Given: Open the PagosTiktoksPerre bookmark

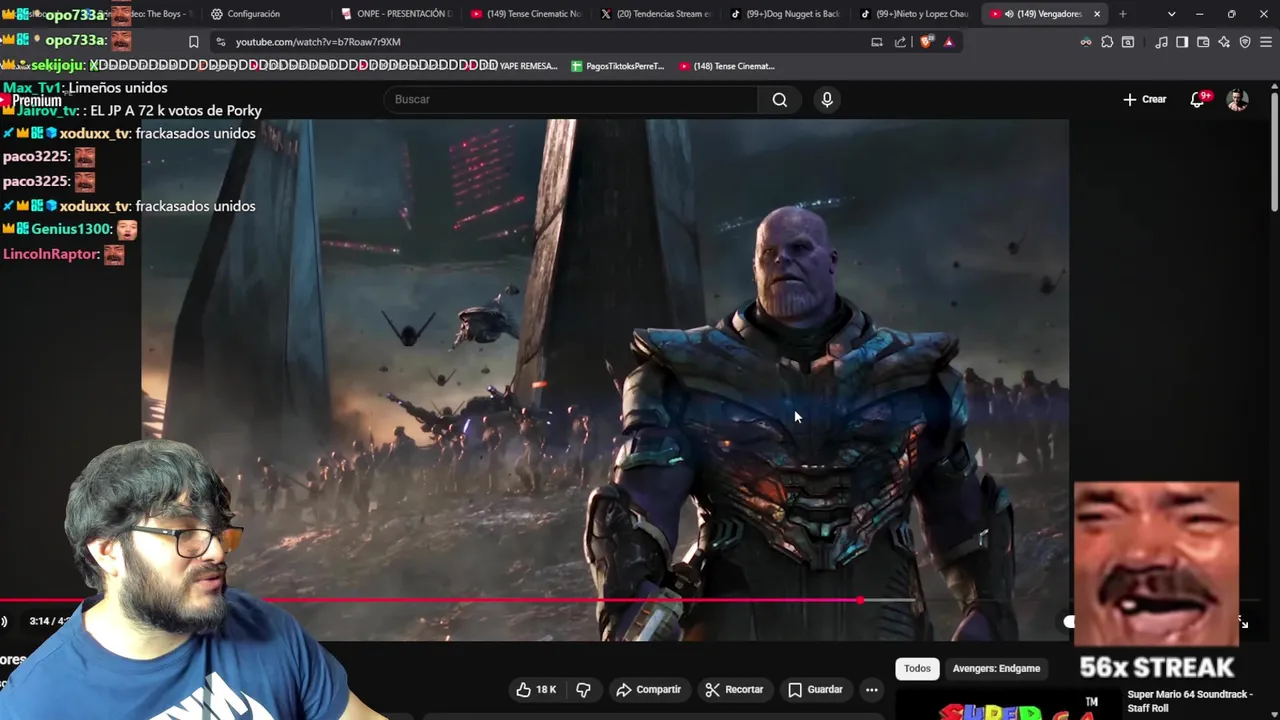Looking at the screenshot, I should pyautogui.click(x=617, y=66).
